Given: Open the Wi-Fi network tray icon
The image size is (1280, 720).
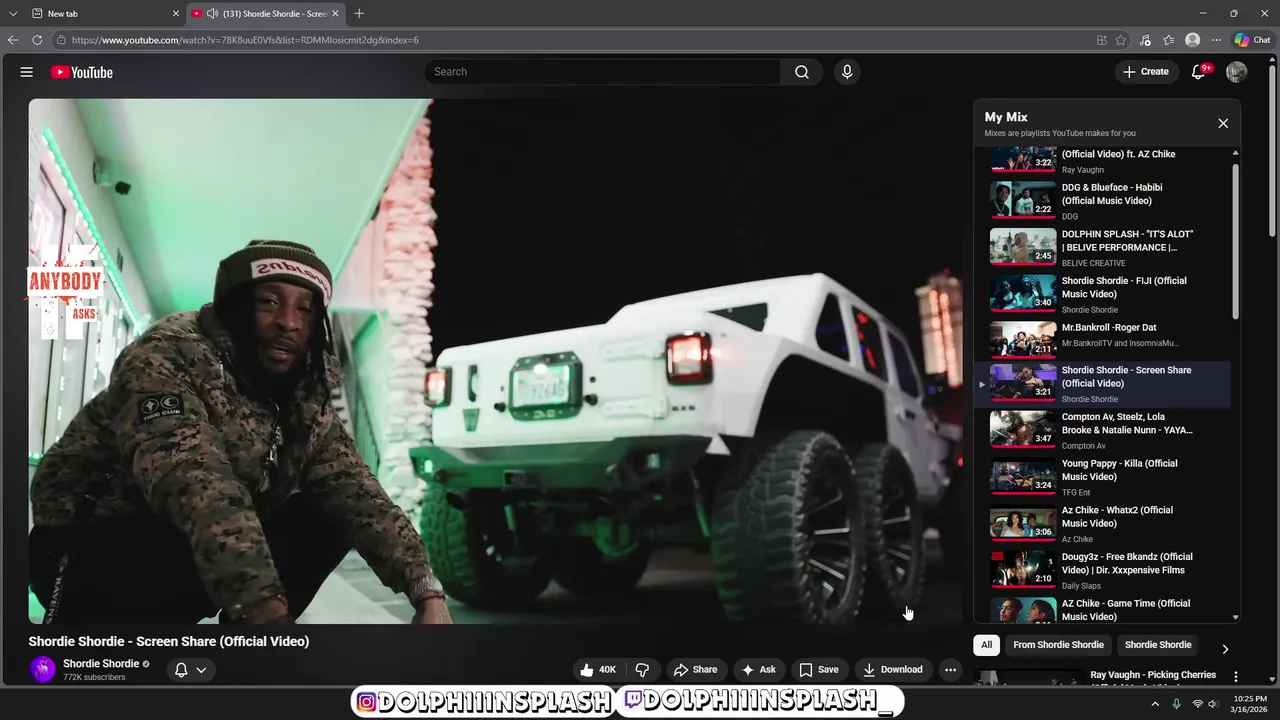Looking at the screenshot, I should (1197, 704).
